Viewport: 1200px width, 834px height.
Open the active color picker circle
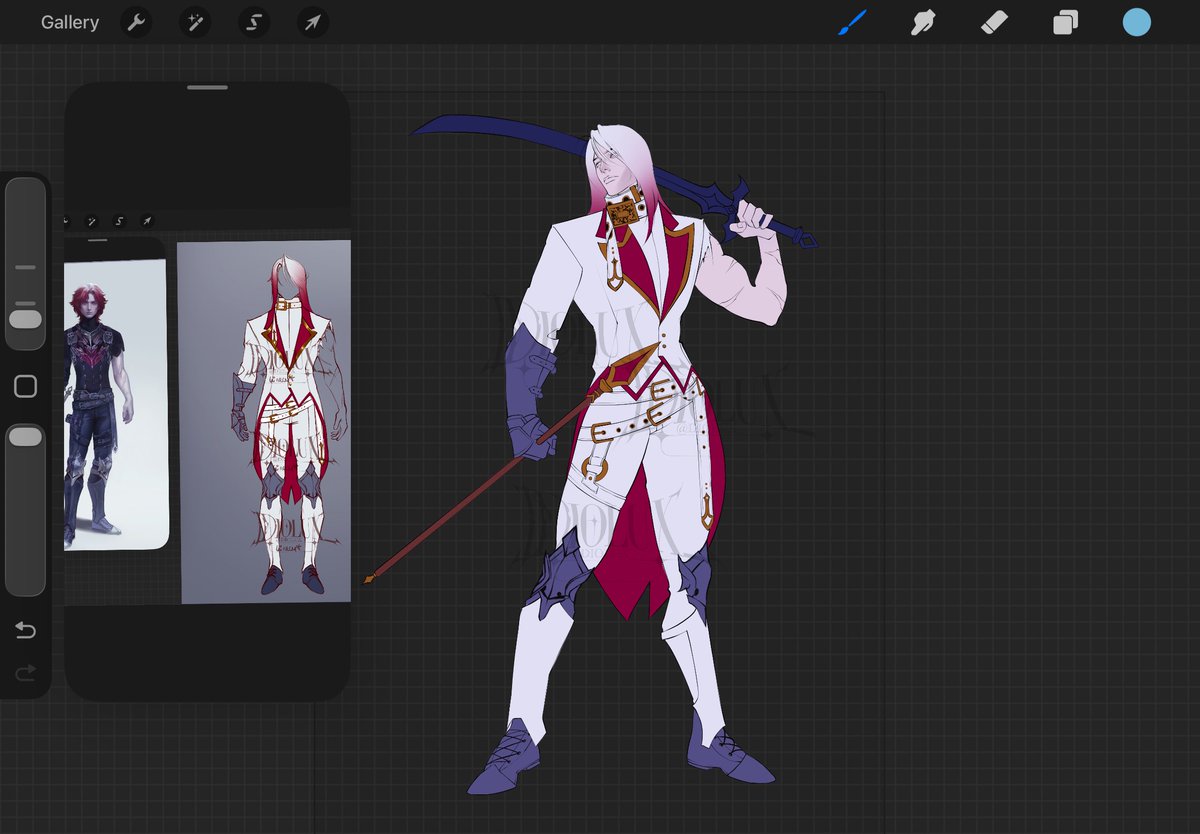1137,22
